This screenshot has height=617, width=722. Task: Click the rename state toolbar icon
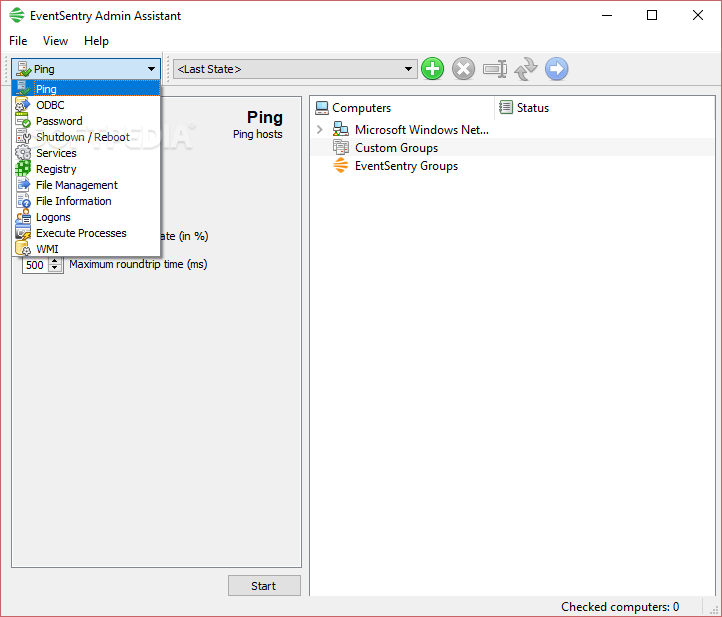coord(495,69)
